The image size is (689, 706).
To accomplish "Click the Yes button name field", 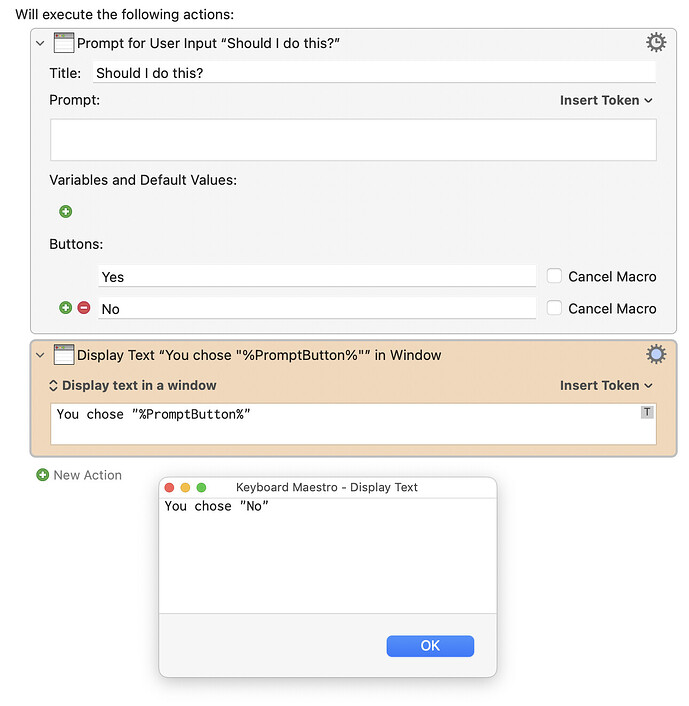I will pos(317,277).
